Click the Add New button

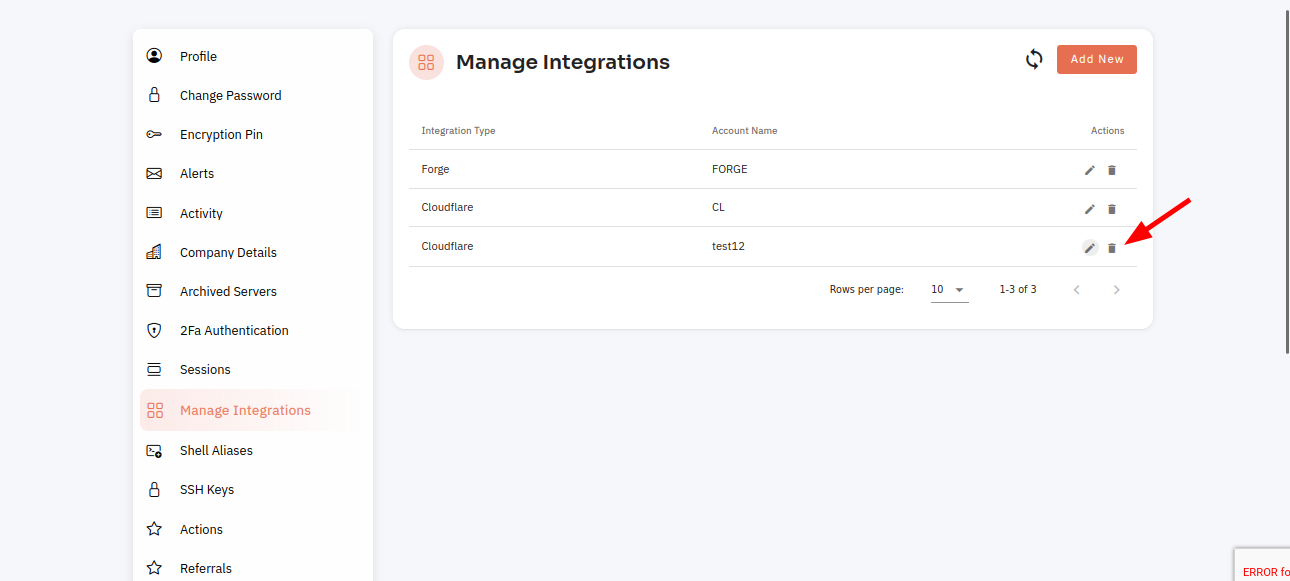point(1097,59)
